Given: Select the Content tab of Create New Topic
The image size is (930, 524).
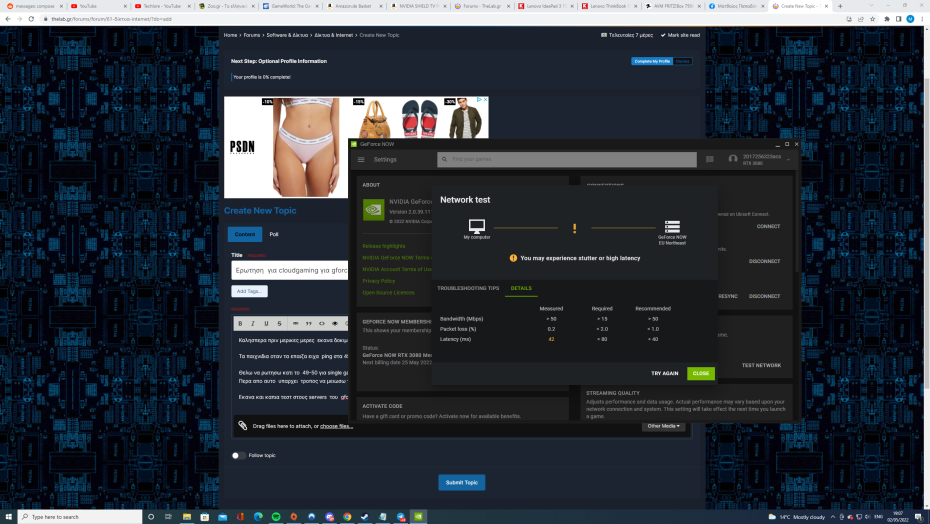Looking at the screenshot, I should (x=244, y=234).
